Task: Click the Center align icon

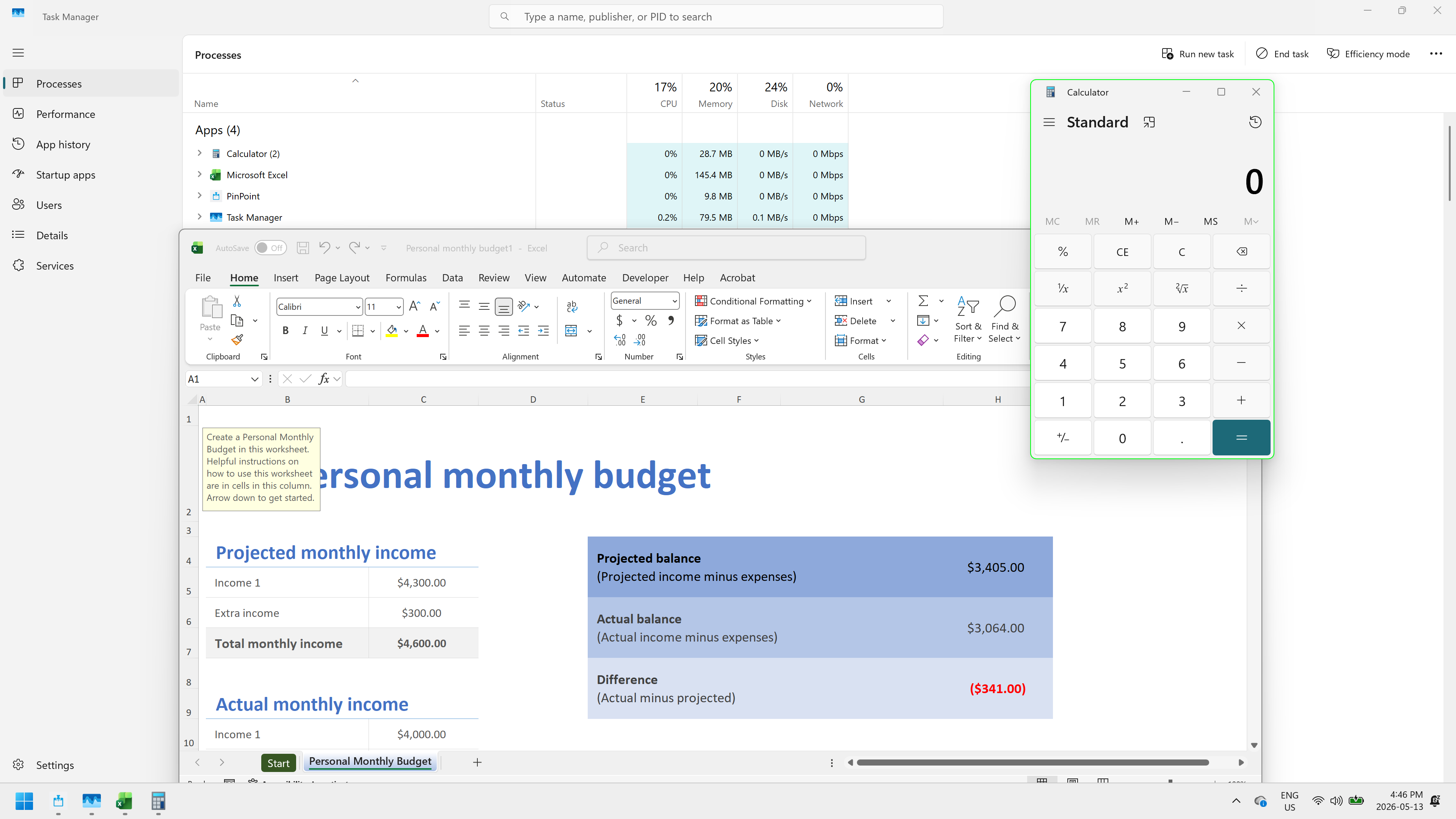Action: click(x=484, y=331)
